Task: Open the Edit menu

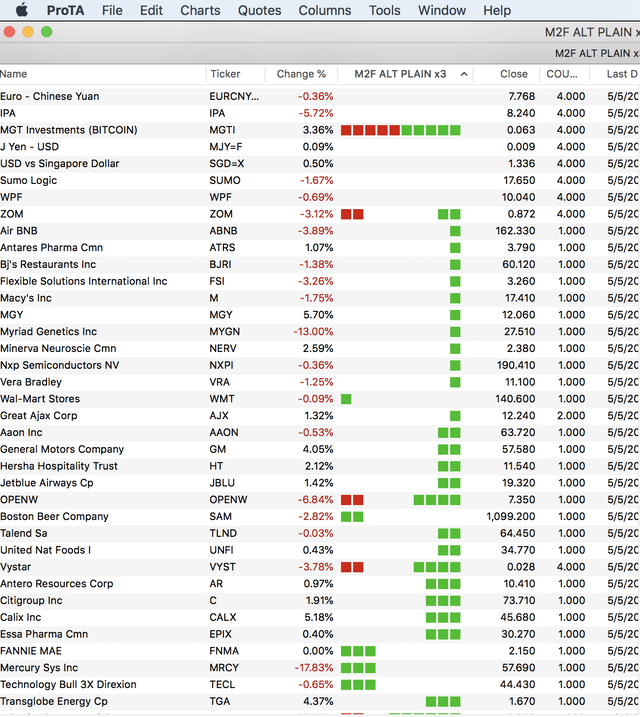Action: click(151, 10)
